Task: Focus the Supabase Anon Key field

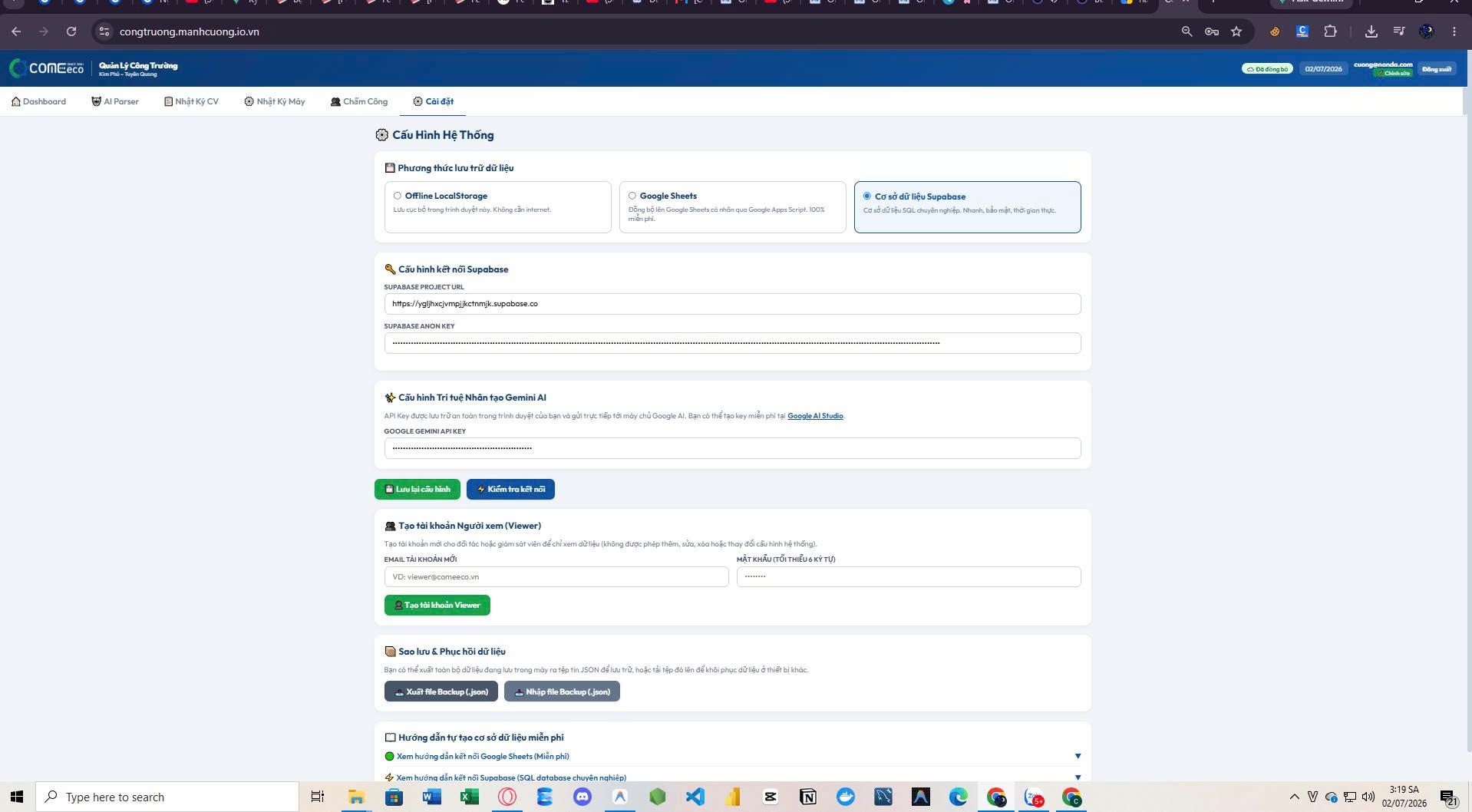Action: pos(732,343)
